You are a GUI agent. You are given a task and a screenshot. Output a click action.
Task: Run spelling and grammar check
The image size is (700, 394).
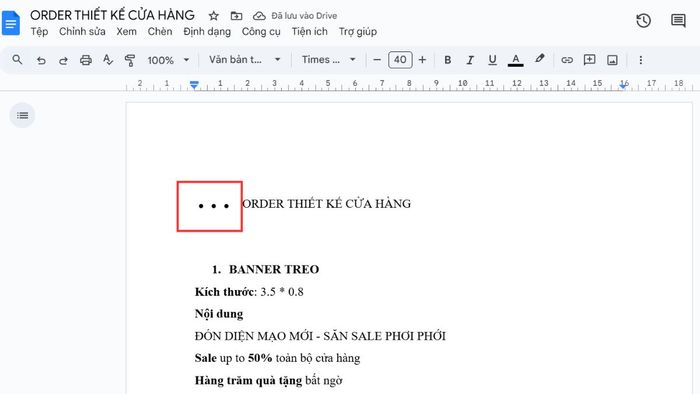[108, 60]
